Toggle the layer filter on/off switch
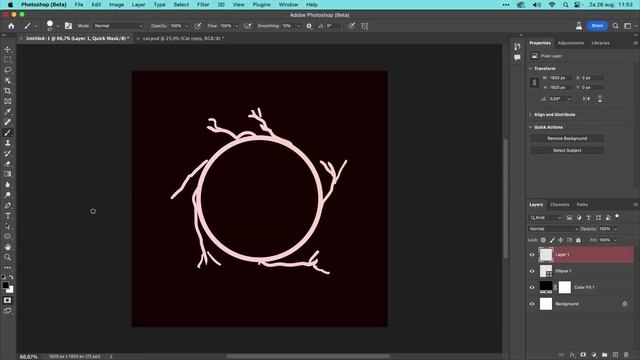The width and height of the screenshot is (640, 360). [x=617, y=217]
